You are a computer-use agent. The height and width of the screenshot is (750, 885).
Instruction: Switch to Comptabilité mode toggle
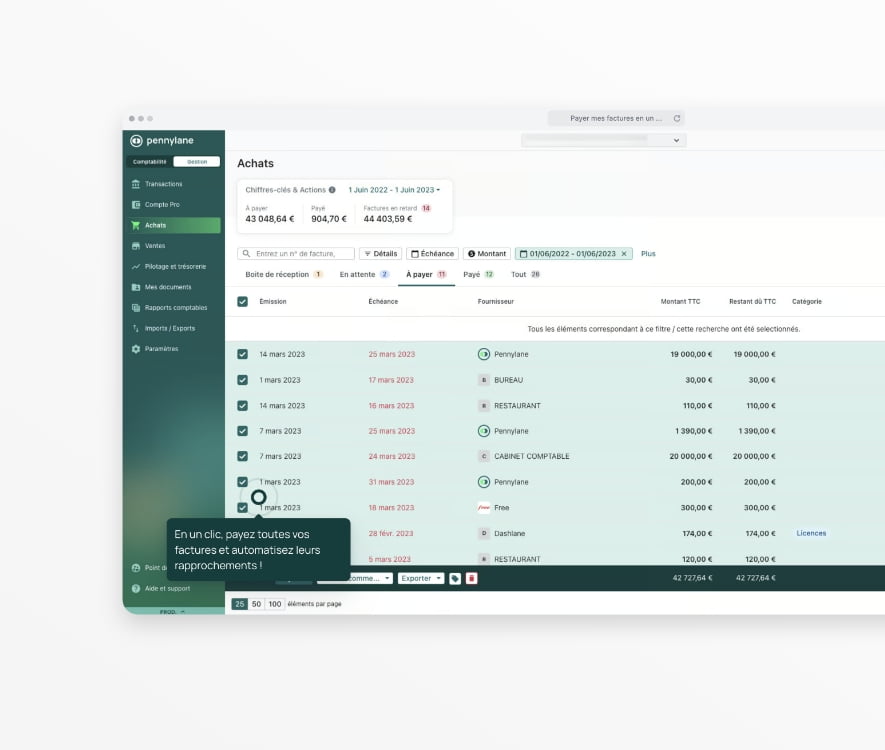tap(150, 162)
